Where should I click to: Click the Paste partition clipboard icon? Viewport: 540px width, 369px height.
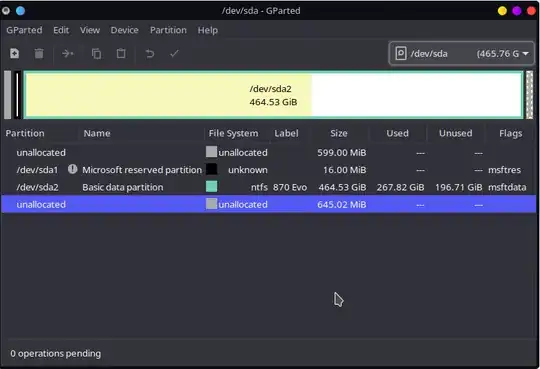click(x=121, y=53)
